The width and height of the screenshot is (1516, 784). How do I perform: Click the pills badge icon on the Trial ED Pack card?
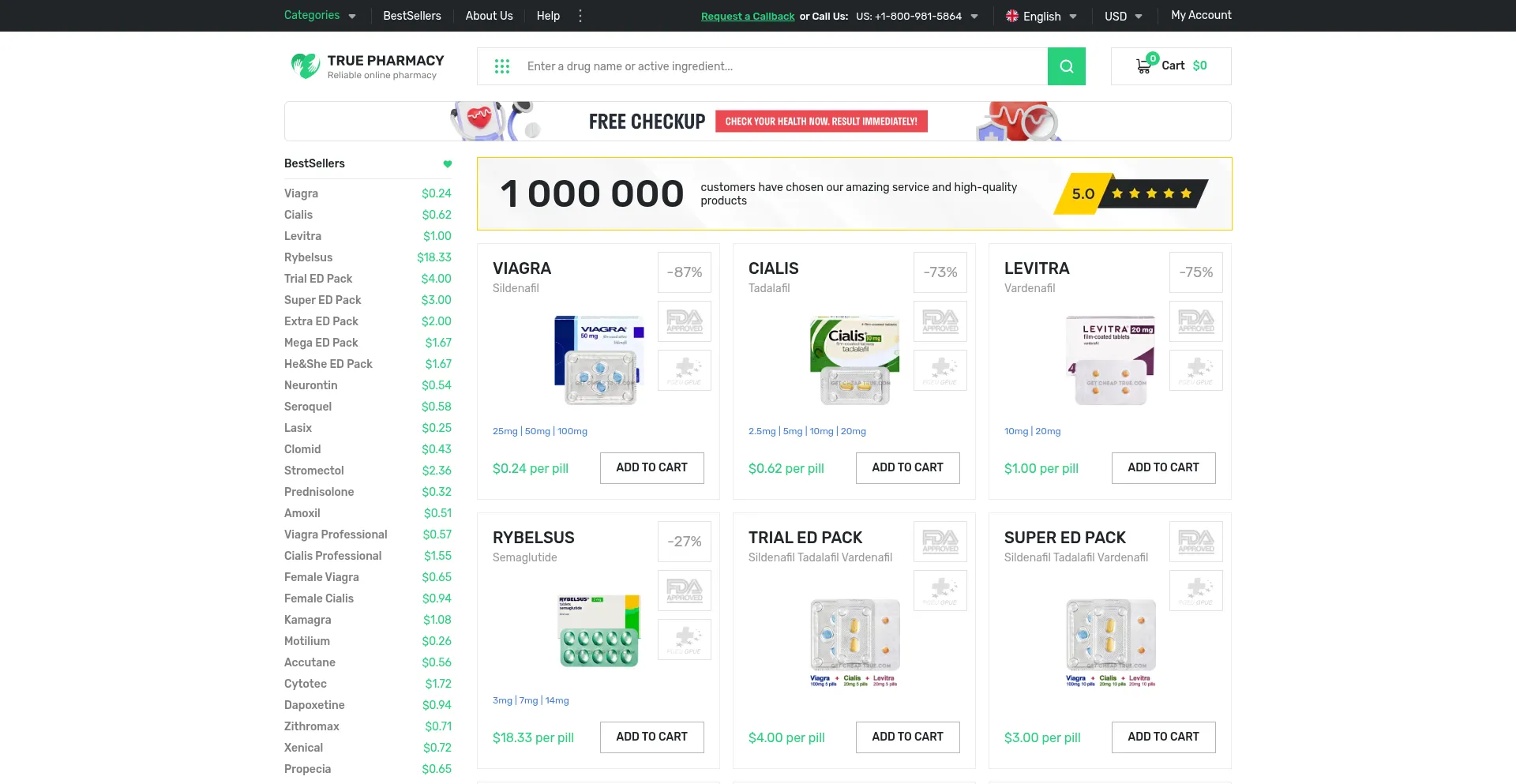coord(940,591)
